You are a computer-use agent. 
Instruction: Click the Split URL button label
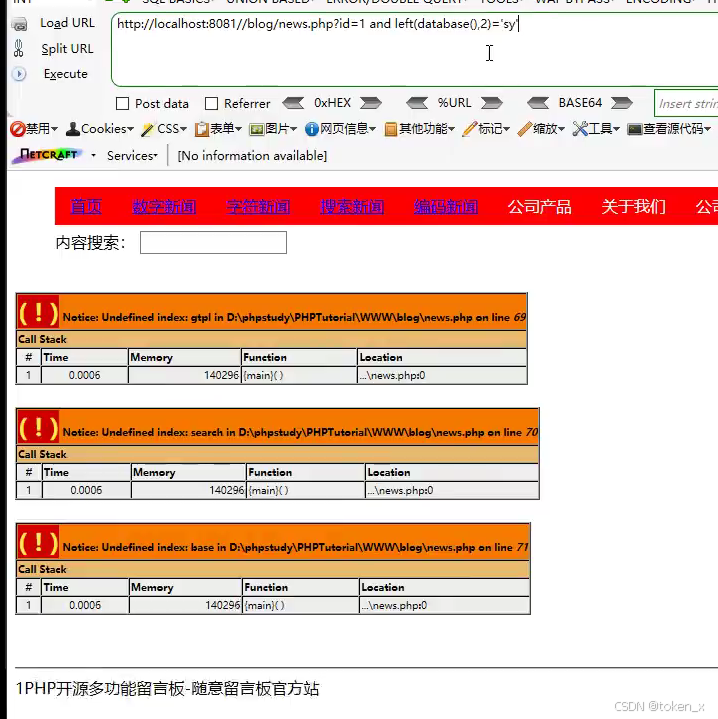tap(67, 49)
